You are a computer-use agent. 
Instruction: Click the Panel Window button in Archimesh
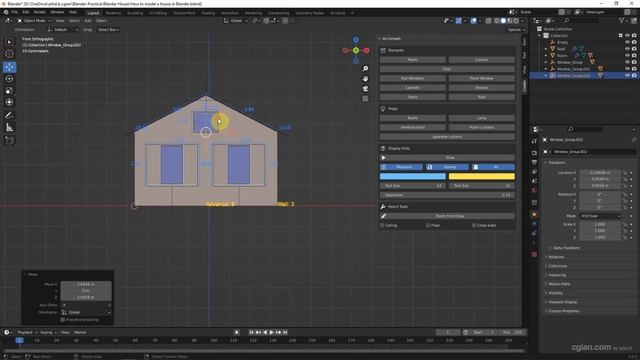pyautogui.click(x=482, y=78)
